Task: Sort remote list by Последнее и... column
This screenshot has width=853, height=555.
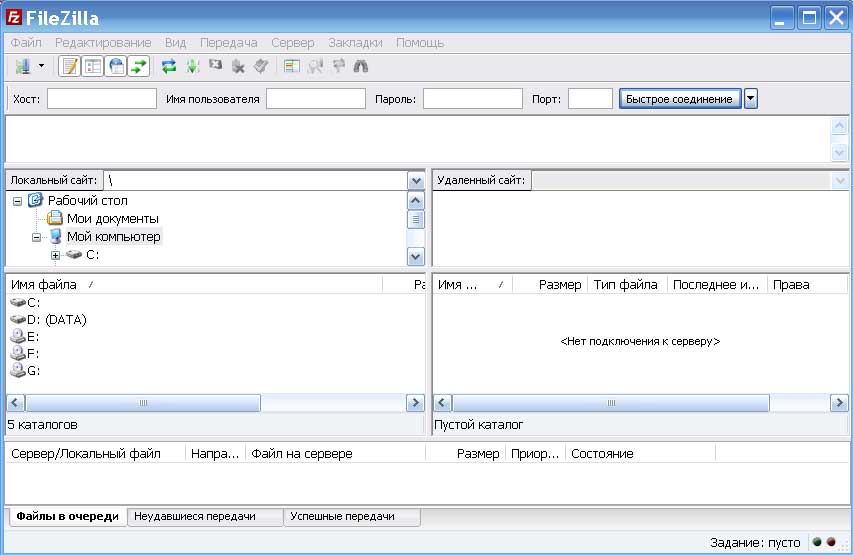Action: [x=717, y=285]
